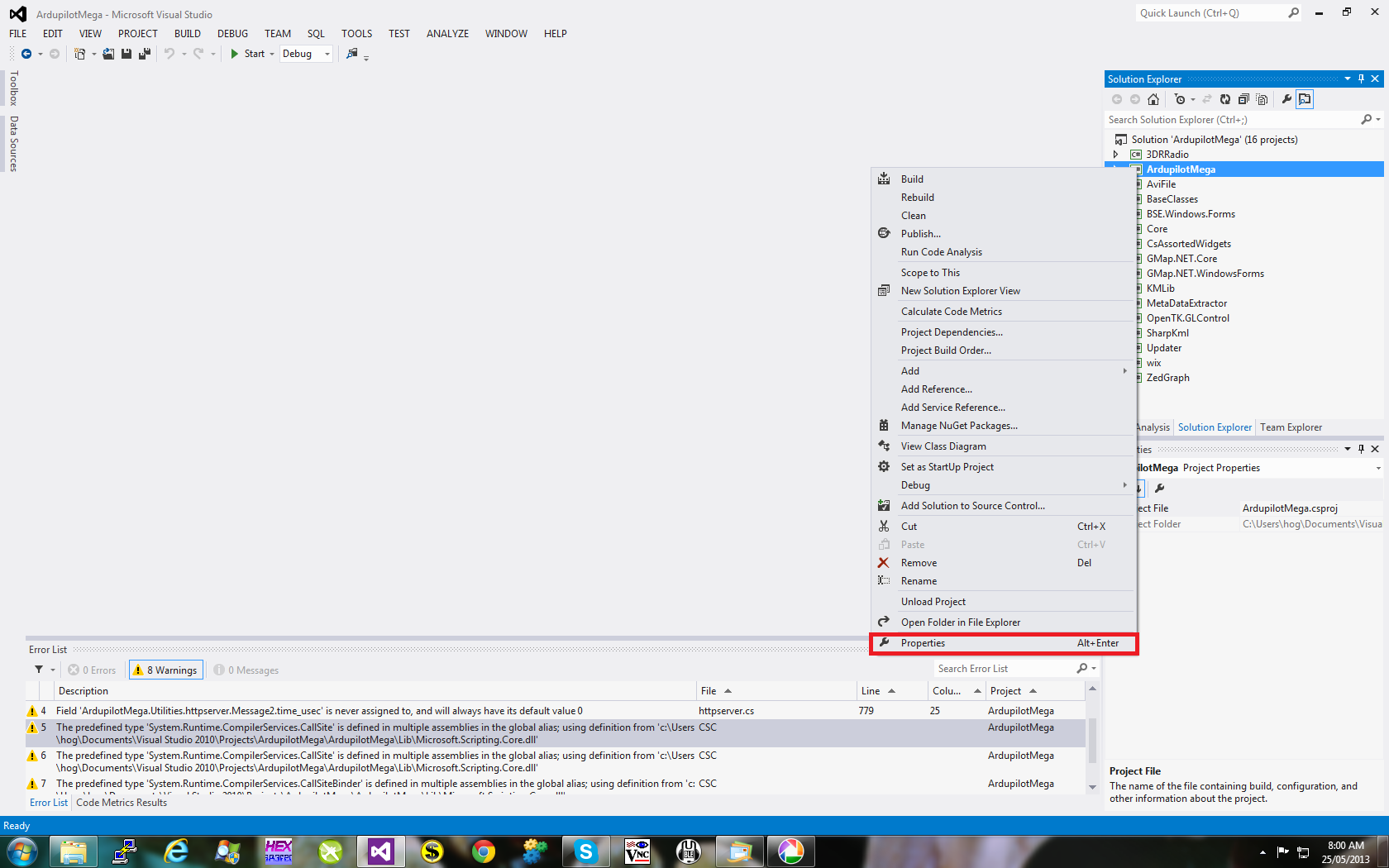Click the Home icon in Solution Explorer
This screenshot has width=1389, height=868.
point(1153,99)
